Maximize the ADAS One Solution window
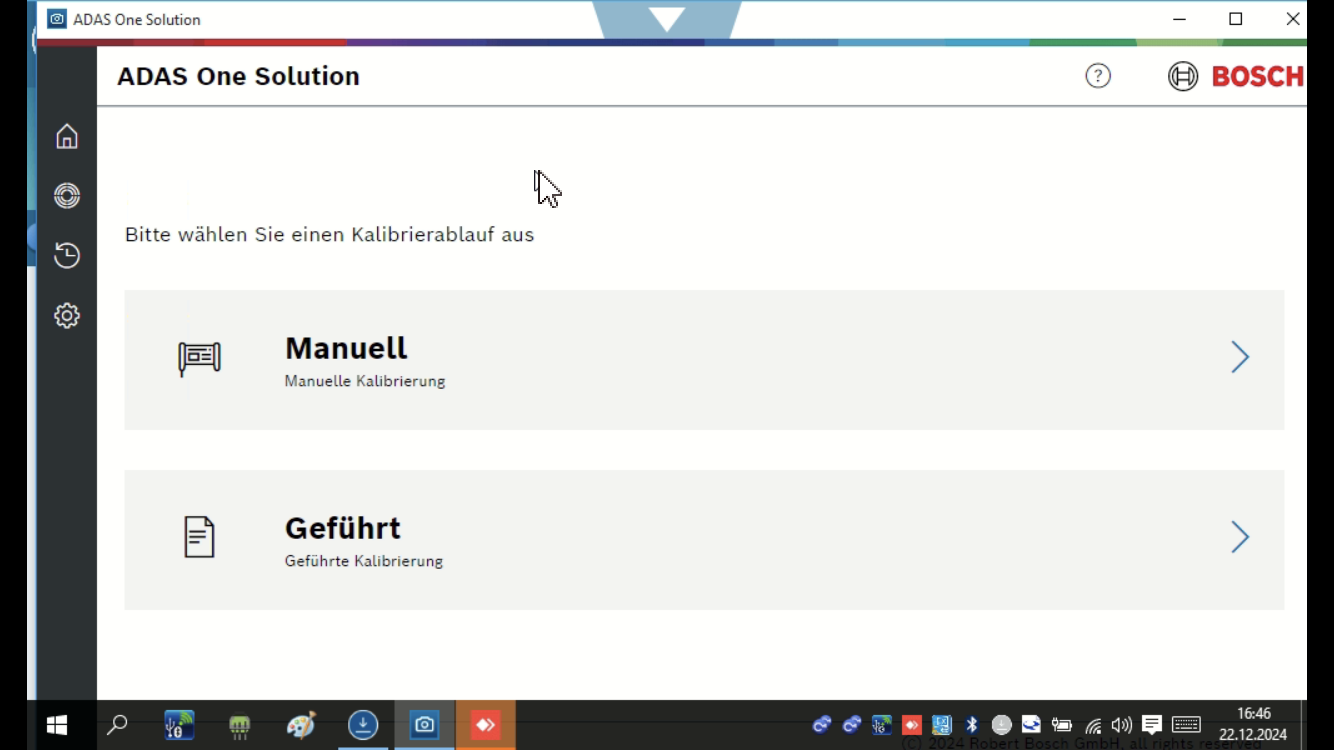Viewport: 1334px width, 750px height. pyautogui.click(x=1236, y=19)
